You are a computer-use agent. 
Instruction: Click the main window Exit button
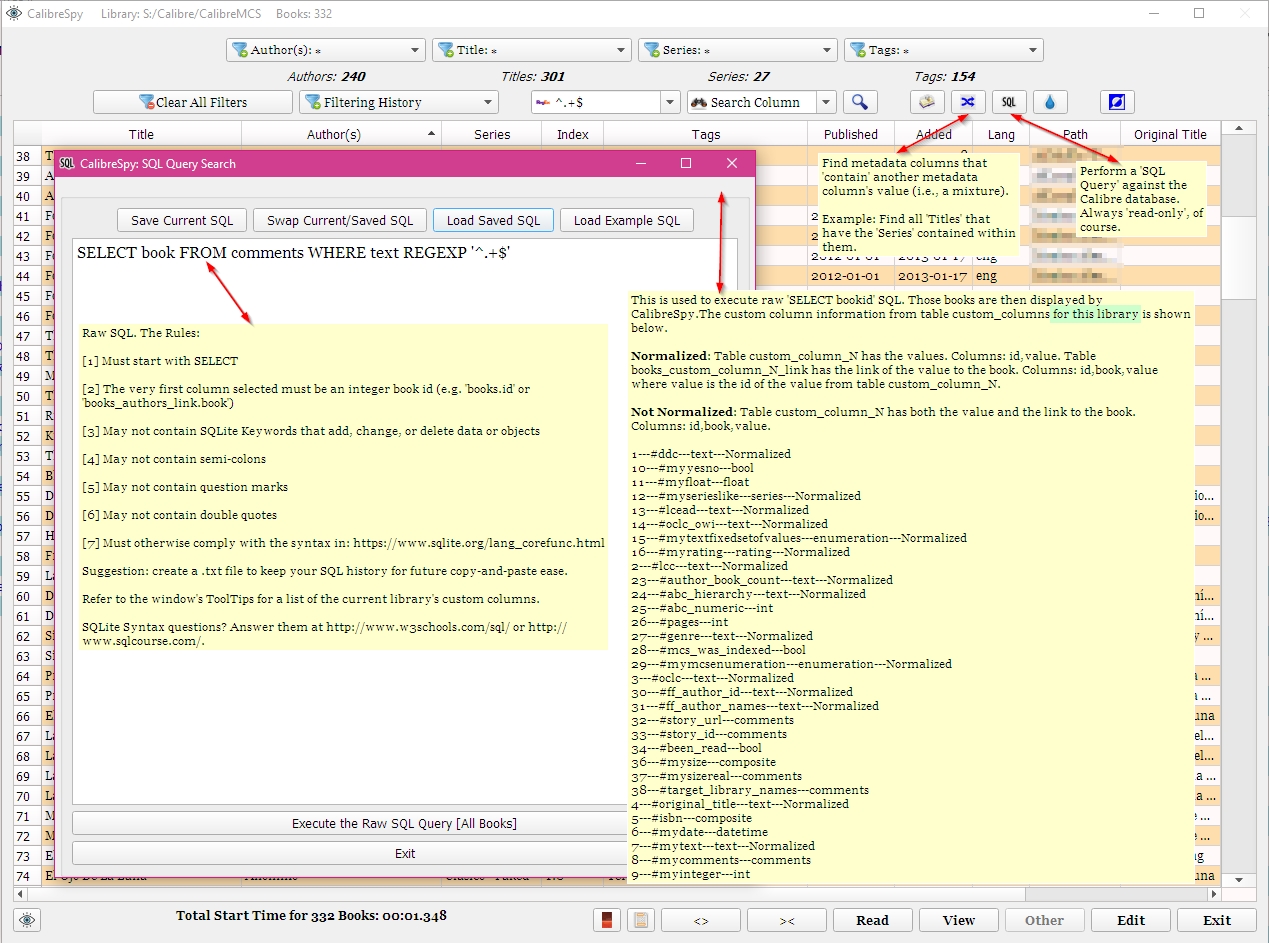(x=1217, y=920)
